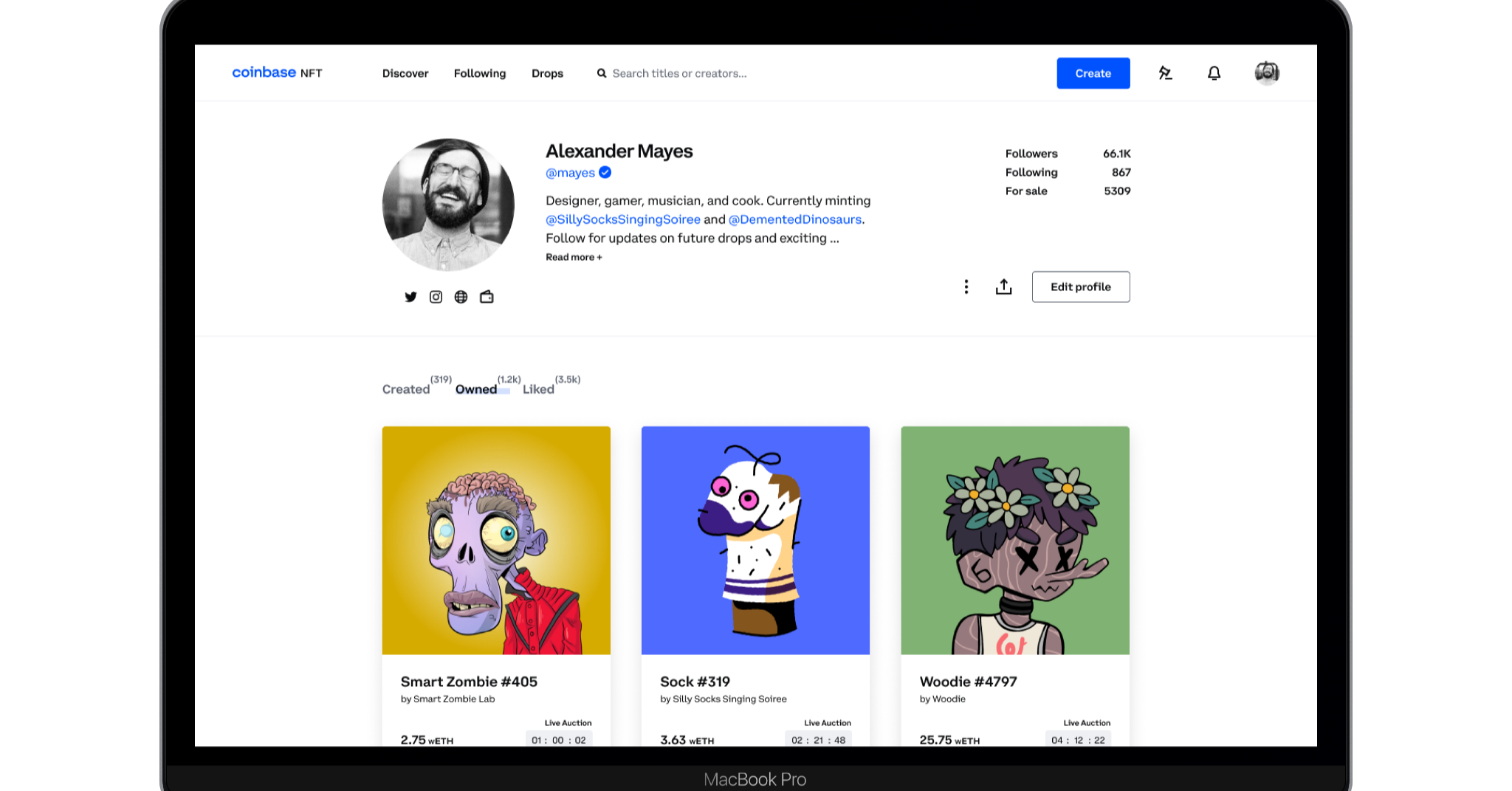Share profile via upload icon
The height and width of the screenshot is (791, 1512).
pyautogui.click(x=1003, y=287)
